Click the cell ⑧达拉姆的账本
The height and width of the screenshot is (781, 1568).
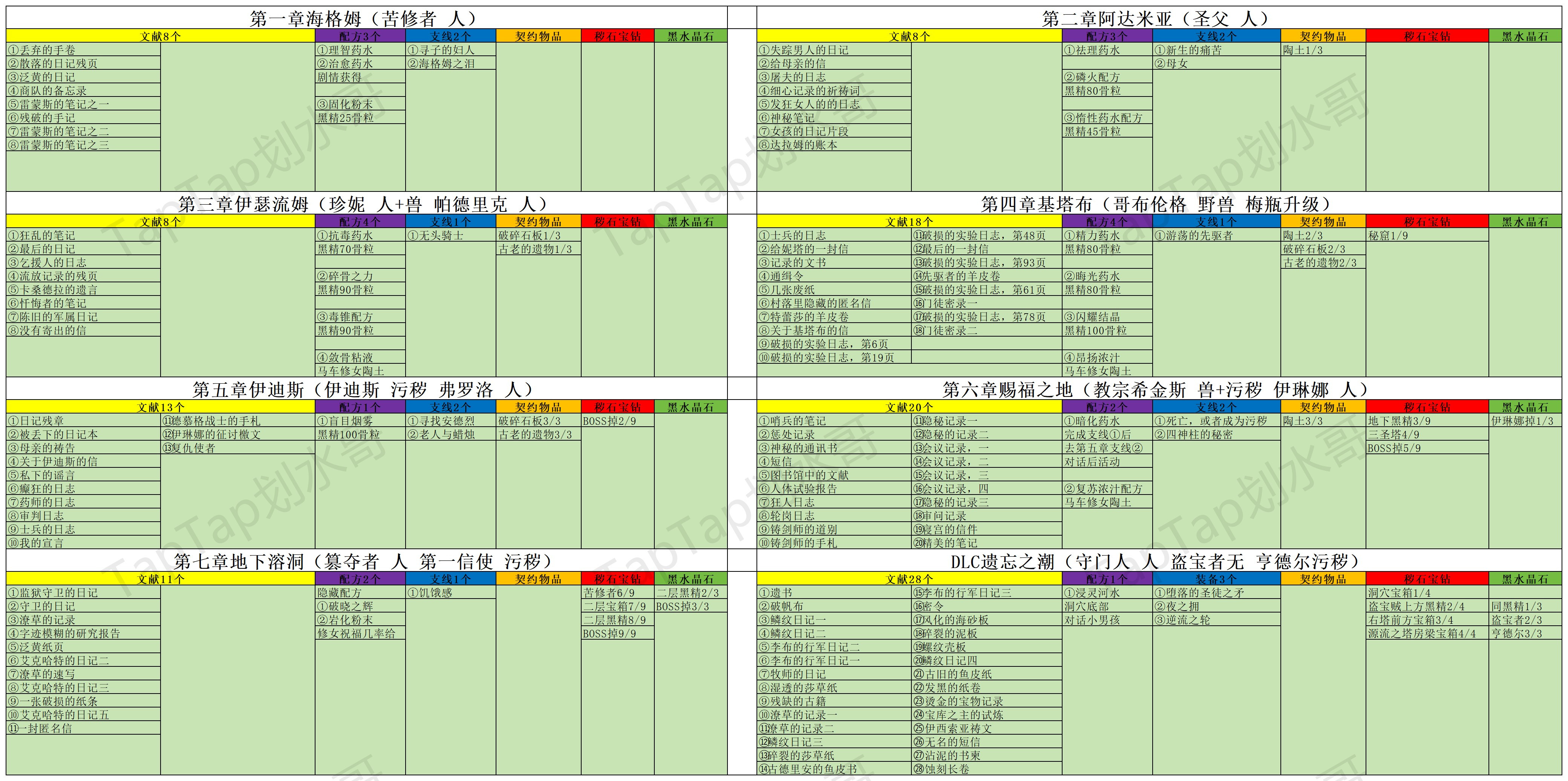tap(835, 145)
